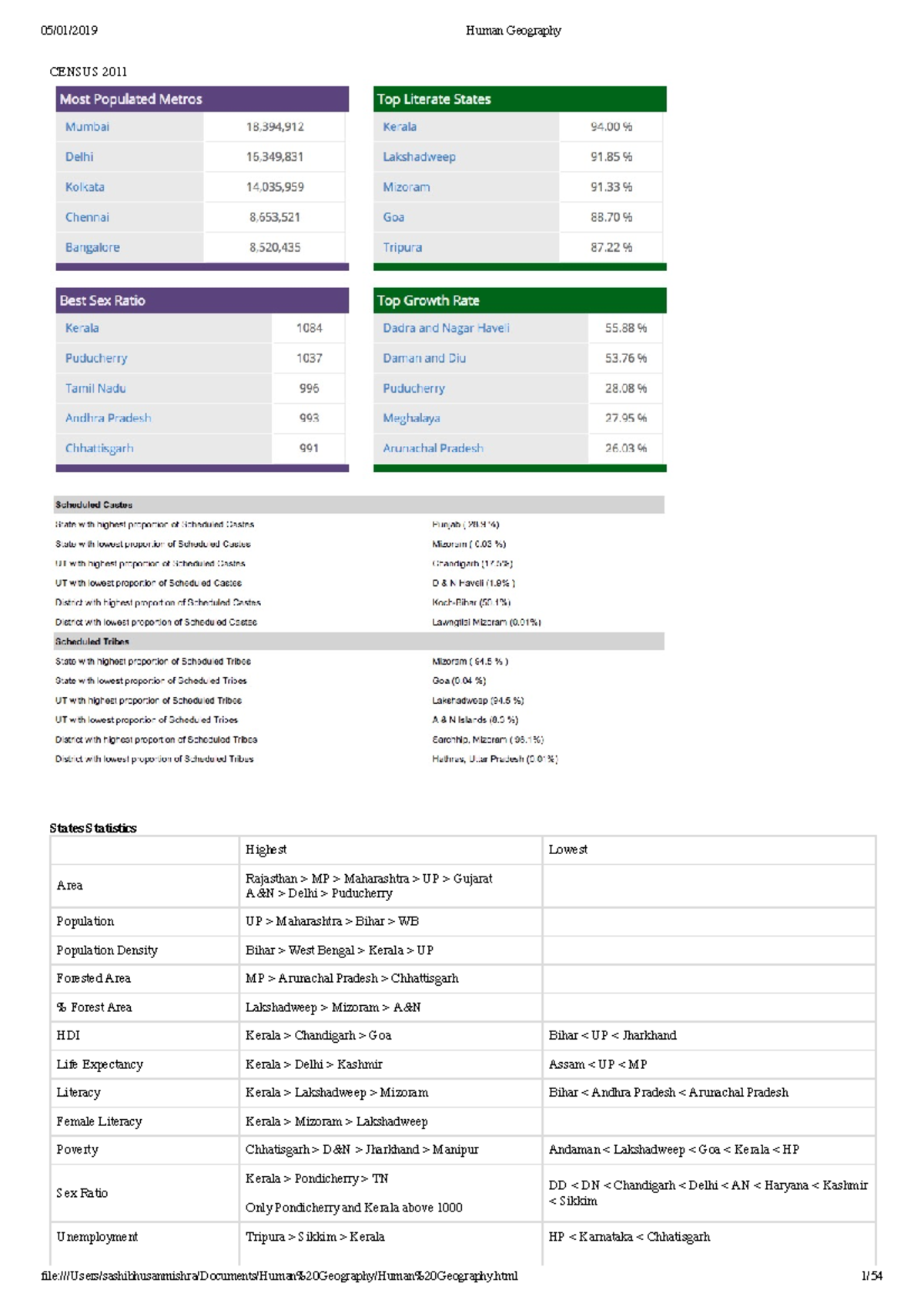924x1307 pixels.
Task: Select the Forested Area row label
Action: [x=93, y=978]
